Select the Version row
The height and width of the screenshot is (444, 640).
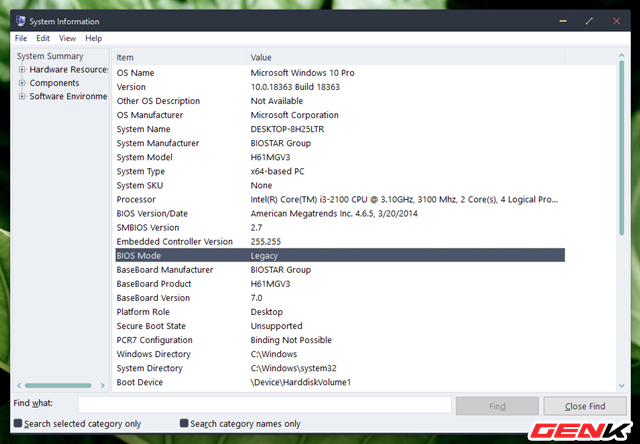click(340, 87)
